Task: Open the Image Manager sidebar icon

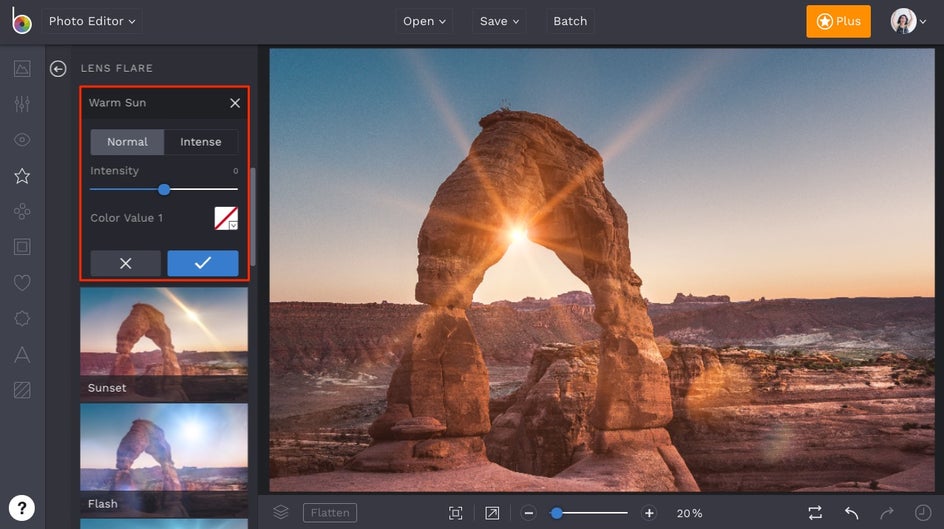Action: click(22, 69)
